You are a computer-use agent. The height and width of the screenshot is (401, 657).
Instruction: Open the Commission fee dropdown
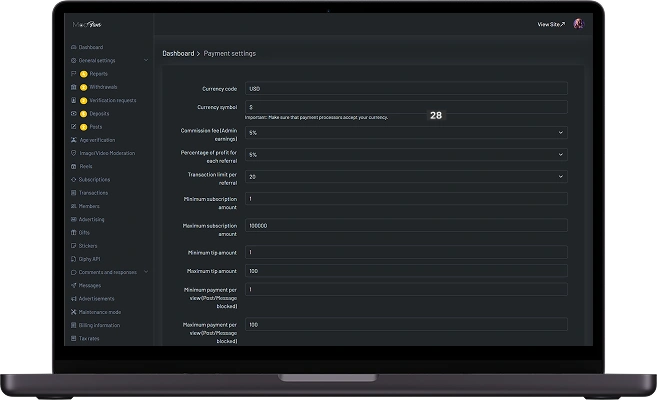click(406, 133)
